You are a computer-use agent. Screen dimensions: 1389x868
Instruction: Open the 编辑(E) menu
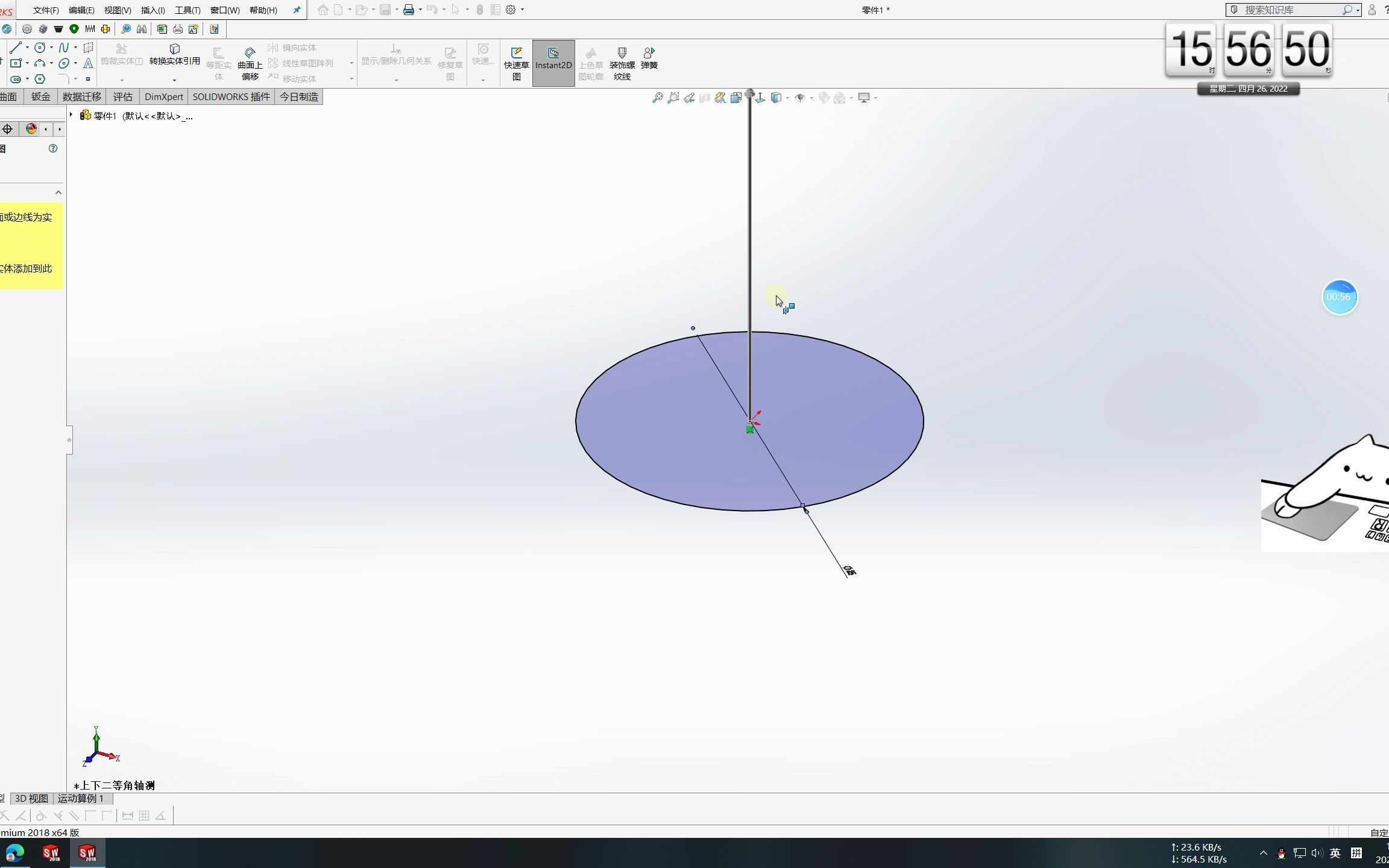tap(81, 10)
